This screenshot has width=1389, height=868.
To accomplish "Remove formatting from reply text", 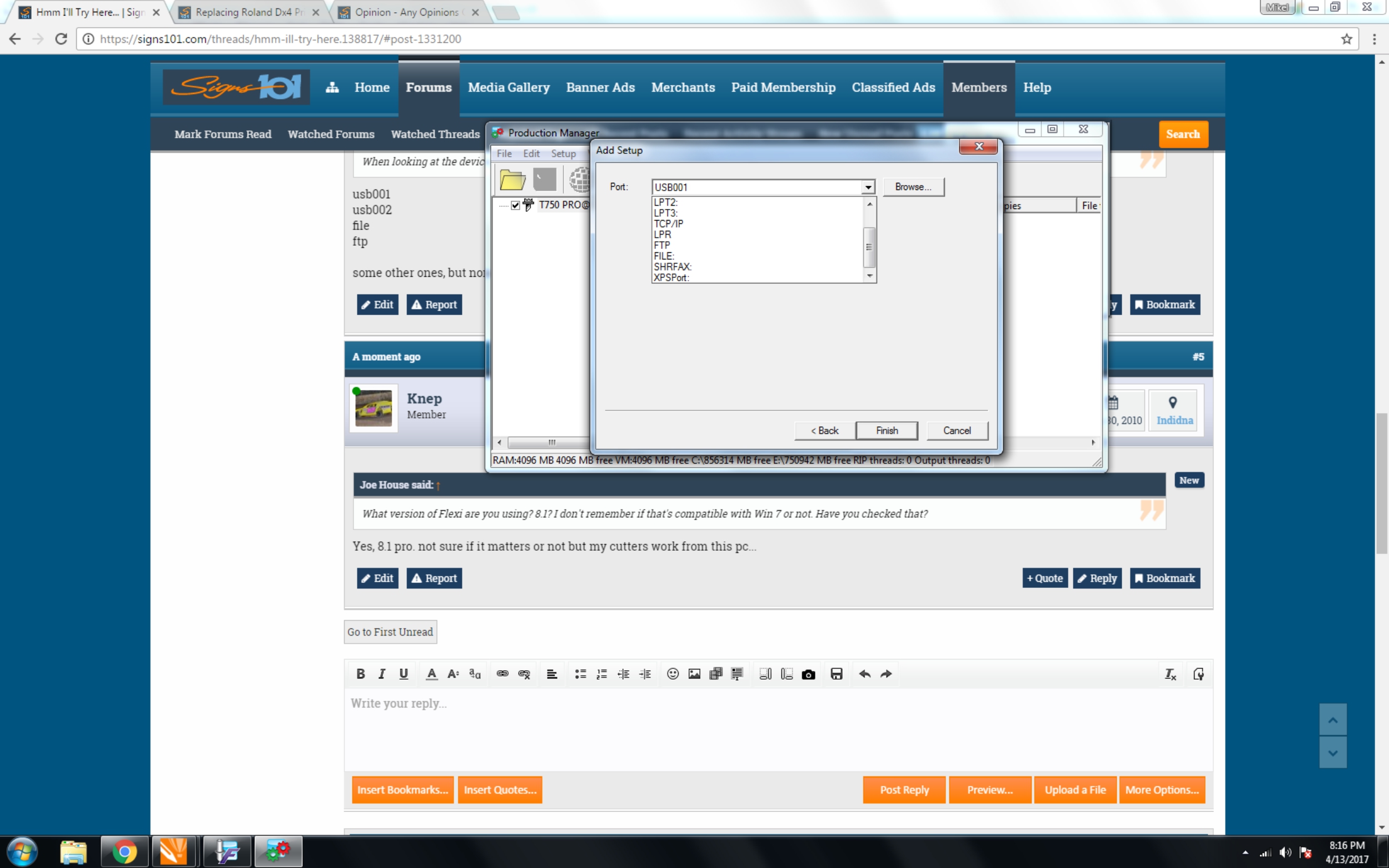I will (x=1170, y=674).
